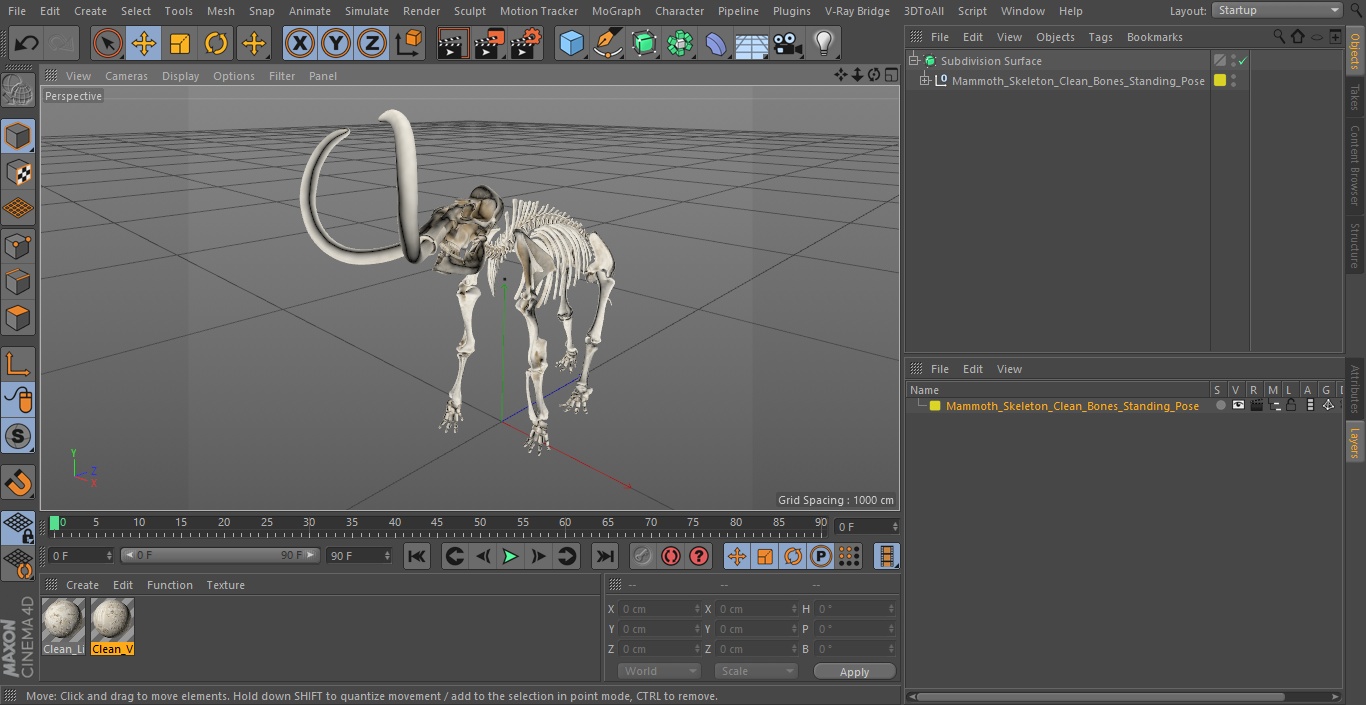The width and height of the screenshot is (1366, 705).
Task: Open material manager Texture menu
Action: pos(226,585)
